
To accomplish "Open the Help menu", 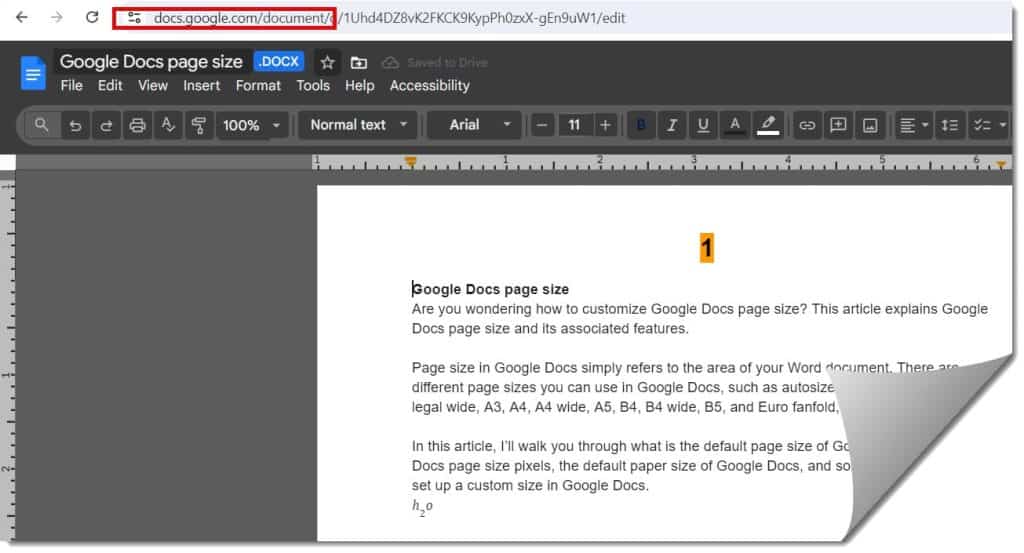I will point(359,86).
